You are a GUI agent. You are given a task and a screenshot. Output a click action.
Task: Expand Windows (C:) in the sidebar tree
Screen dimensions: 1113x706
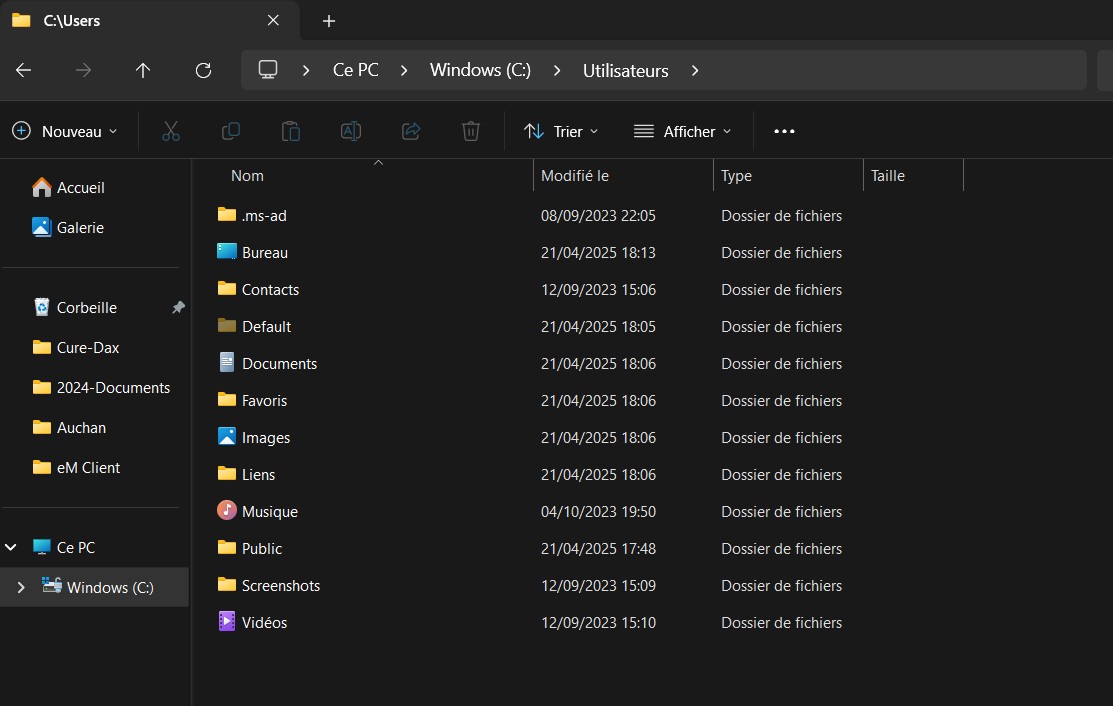coord(21,588)
